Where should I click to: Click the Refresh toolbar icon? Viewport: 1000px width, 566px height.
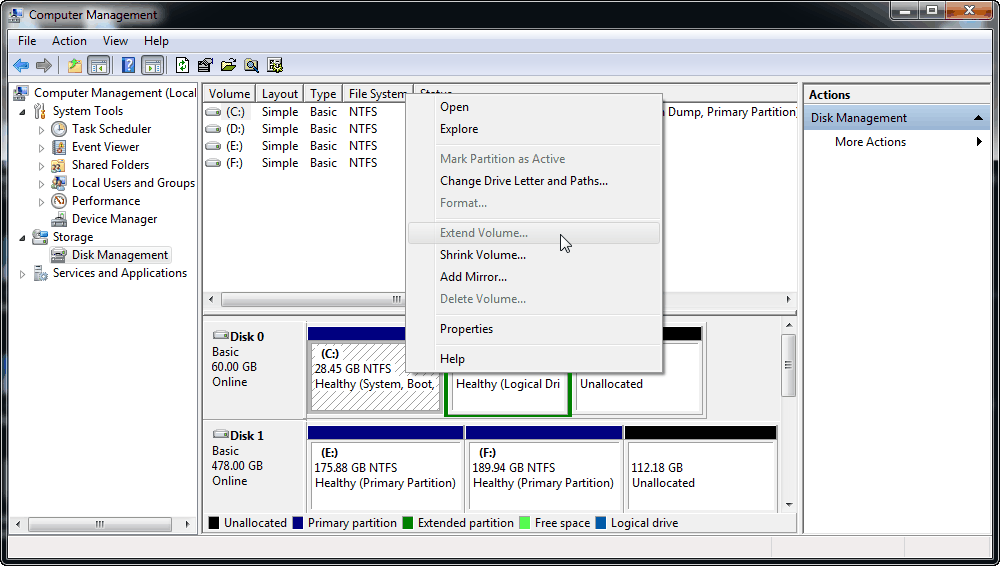182,65
